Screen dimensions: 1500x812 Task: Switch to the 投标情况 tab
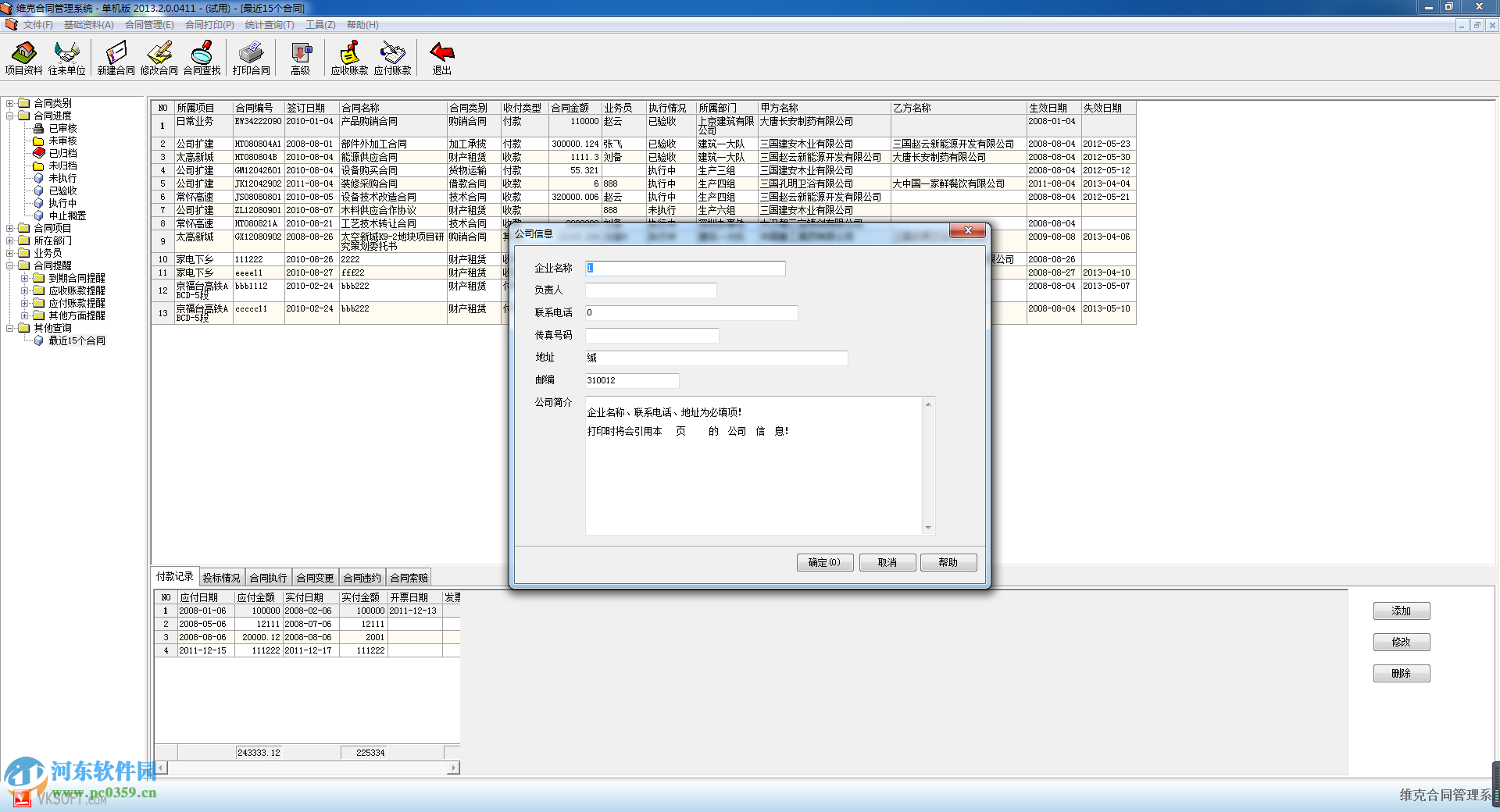(x=221, y=578)
